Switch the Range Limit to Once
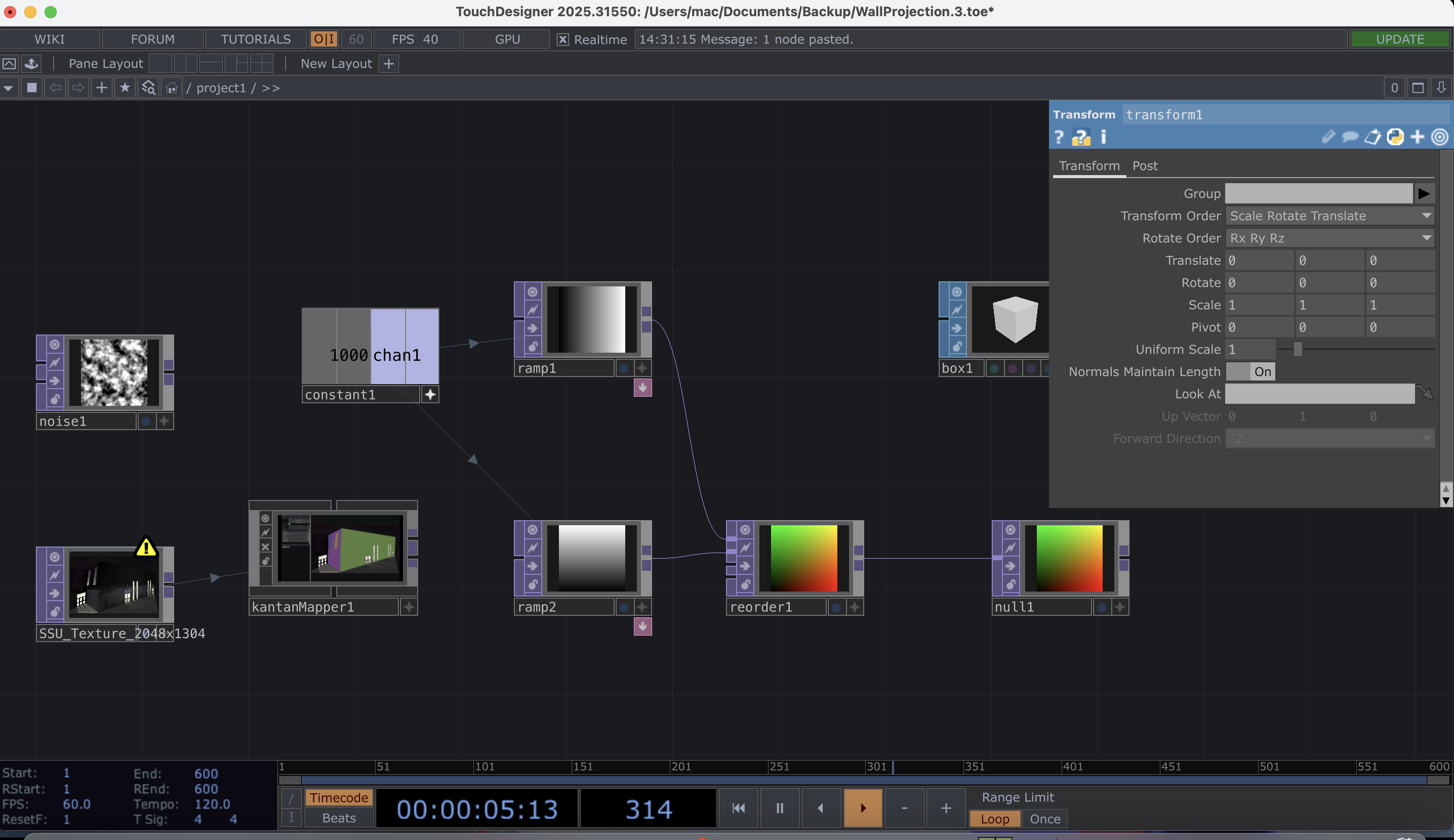 (x=1044, y=819)
